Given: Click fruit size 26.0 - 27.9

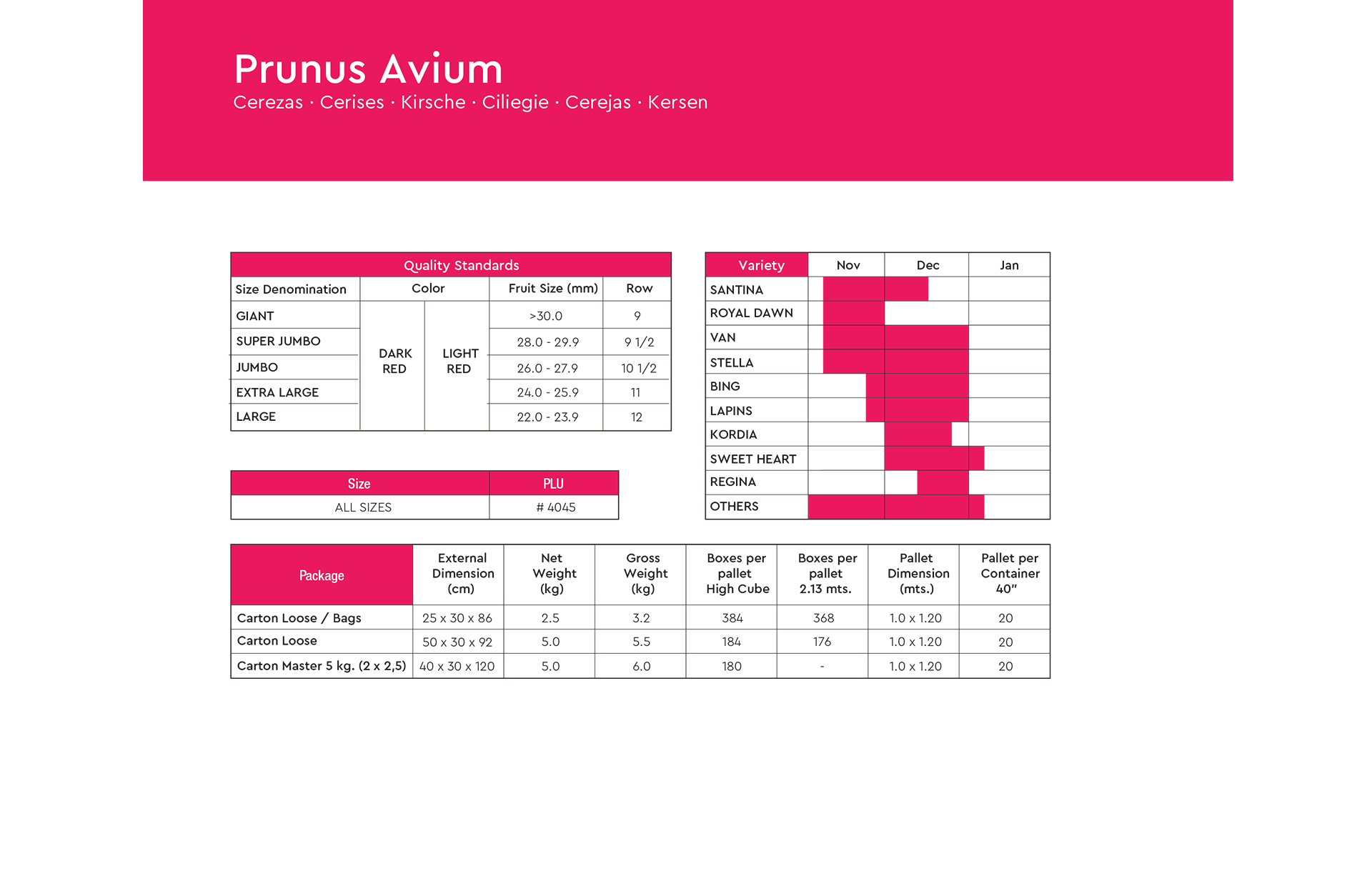Looking at the screenshot, I should (547, 368).
